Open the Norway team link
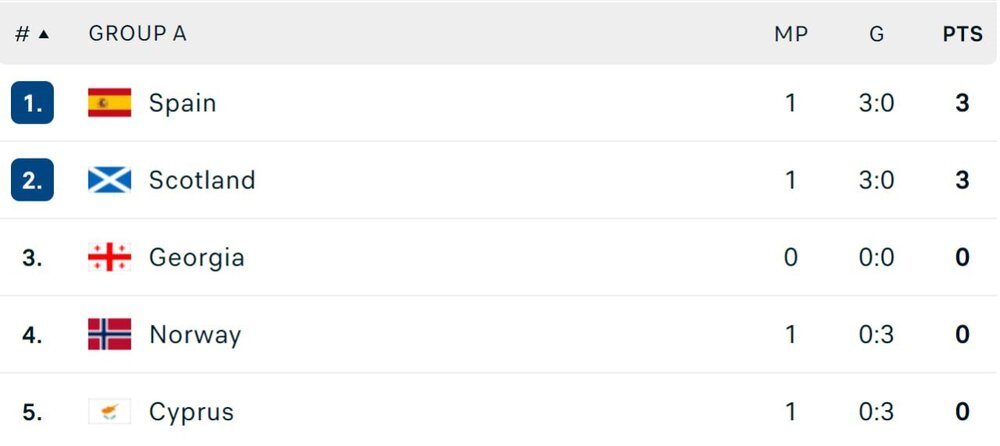Viewport: 1000px width, 446px height. (195, 334)
